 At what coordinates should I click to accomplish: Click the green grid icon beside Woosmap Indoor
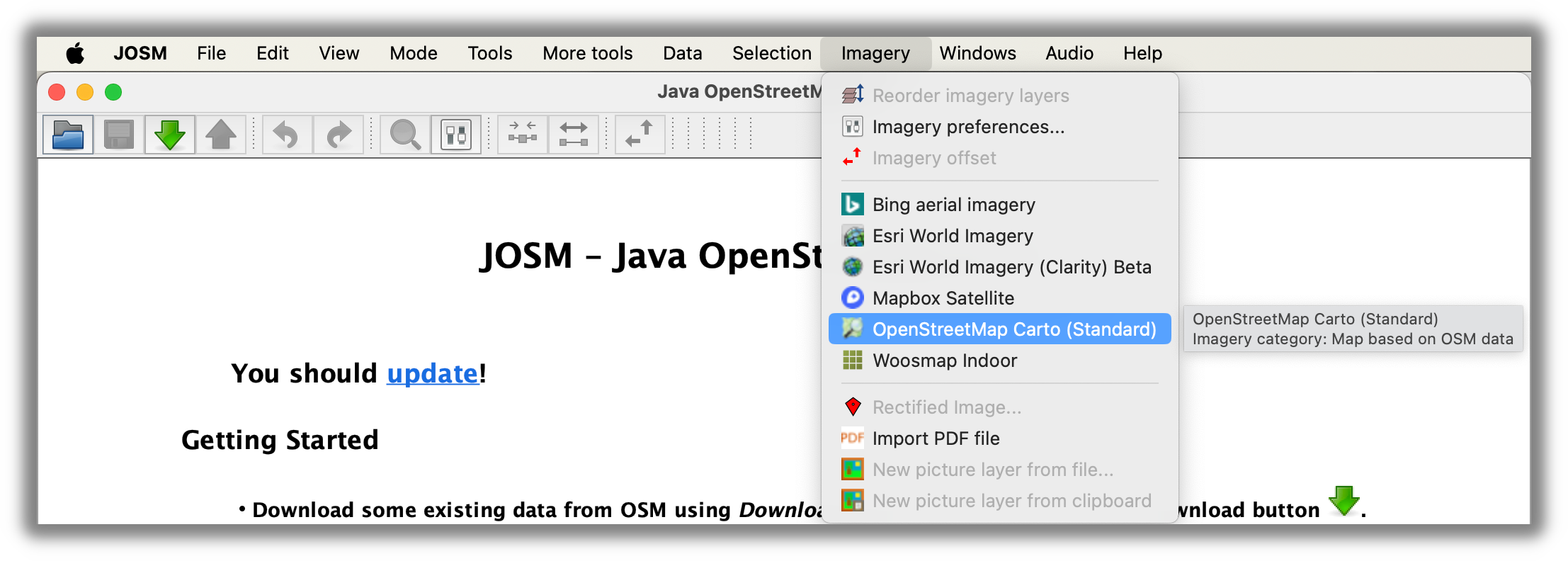click(x=853, y=360)
